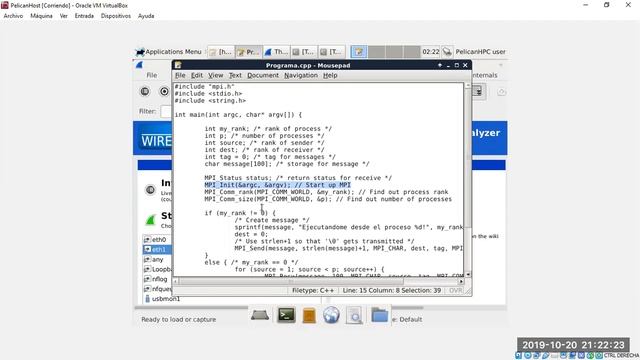The image size is (640, 360).
Task: Open the VirtualBox Archivo menu
Action: (x=13, y=16)
